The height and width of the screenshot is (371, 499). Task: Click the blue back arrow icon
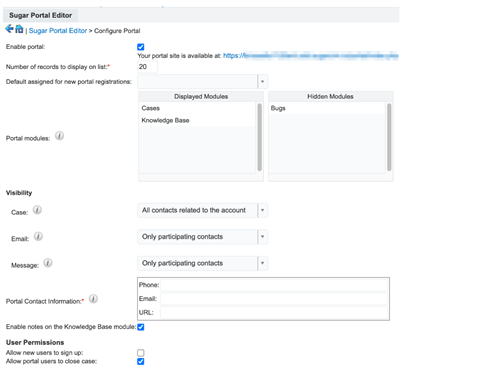coord(9,29)
